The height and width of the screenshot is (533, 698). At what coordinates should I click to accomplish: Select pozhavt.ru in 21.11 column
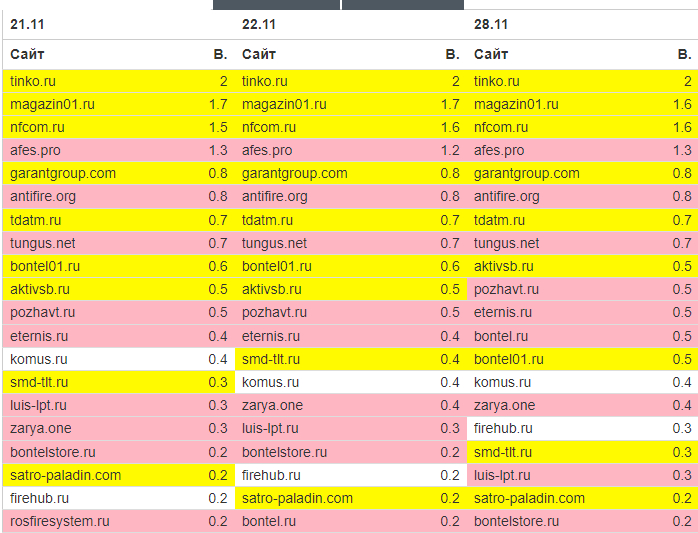[x=42, y=313]
